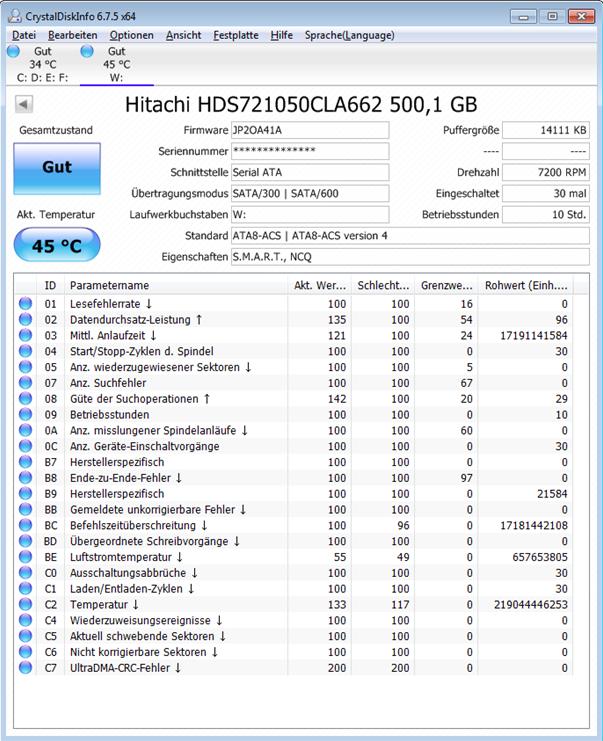The width and height of the screenshot is (603, 741).
Task: Click the status orb of Mittl. Anlaufzeit row
Action: point(26,335)
